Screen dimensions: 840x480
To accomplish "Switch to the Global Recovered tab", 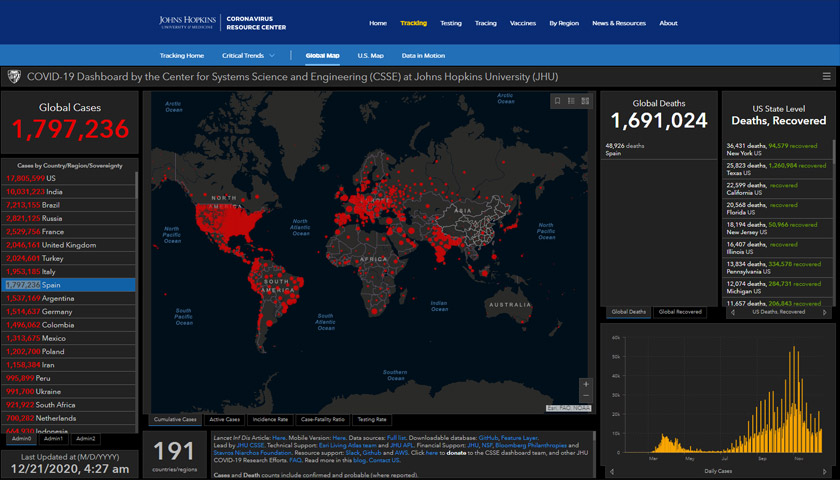I will coord(679,312).
